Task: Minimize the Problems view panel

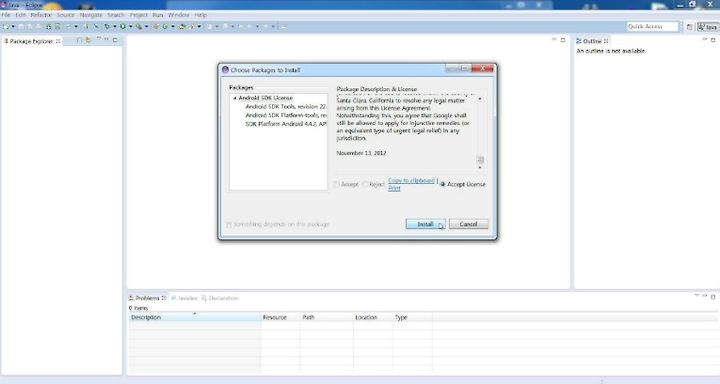Action: tap(705, 296)
